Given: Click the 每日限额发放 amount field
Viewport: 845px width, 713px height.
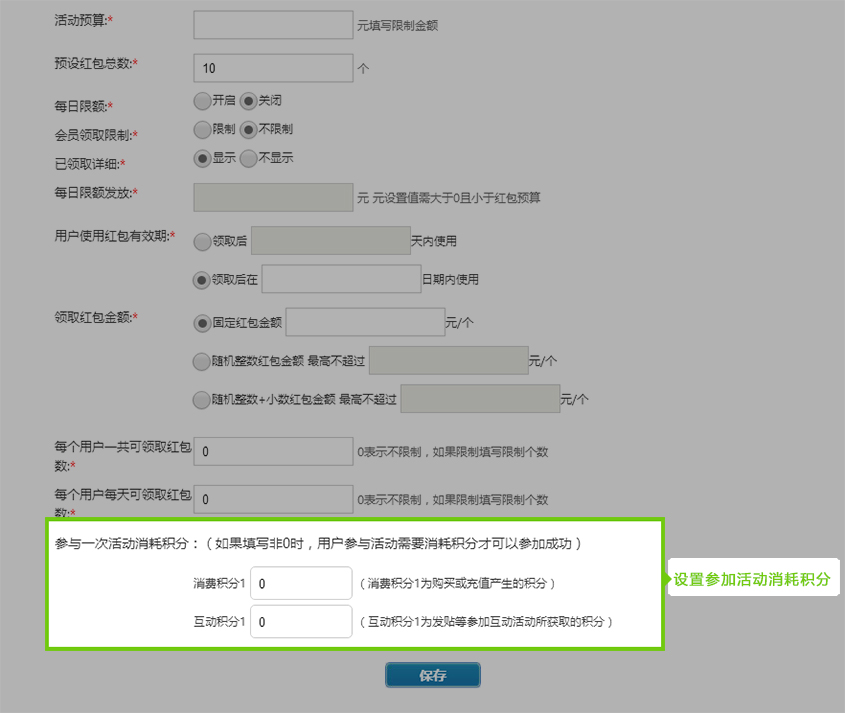Looking at the screenshot, I should point(273,197).
